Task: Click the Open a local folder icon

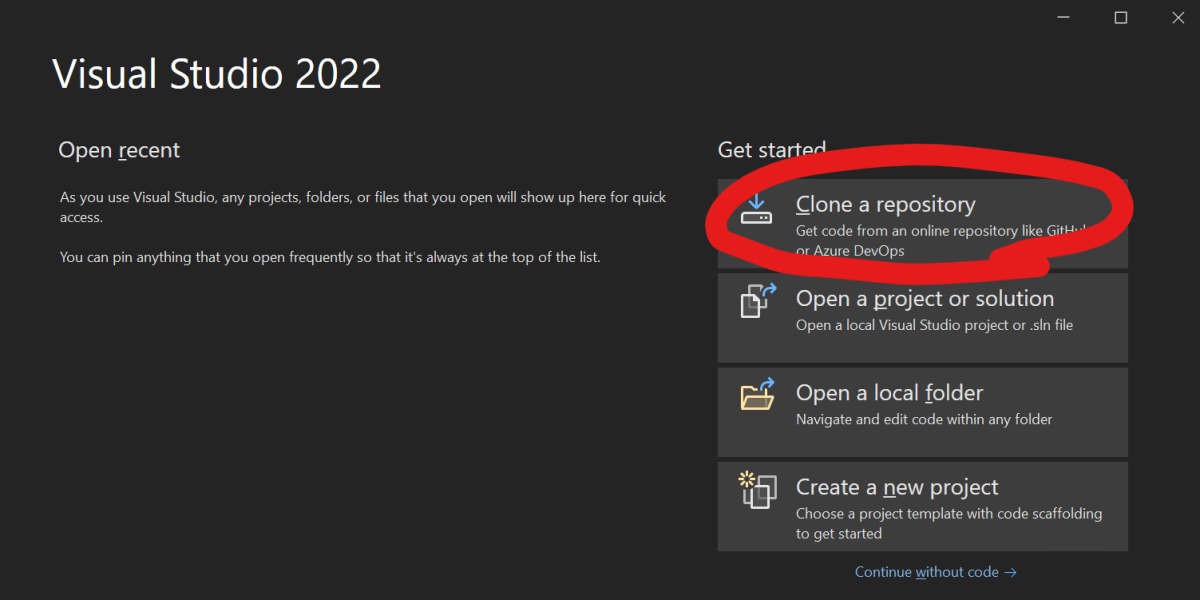Action: click(x=758, y=394)
